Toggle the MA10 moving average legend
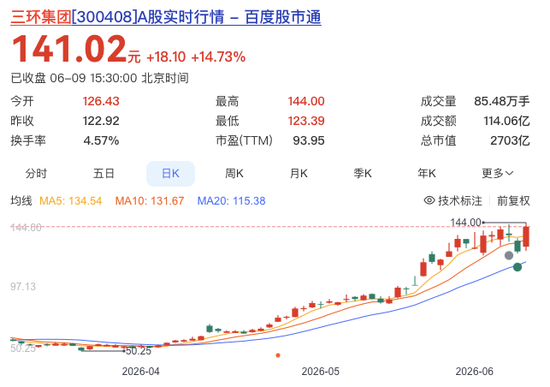The width and height of the screenshot is (550, 387). (x=150, y=201)
